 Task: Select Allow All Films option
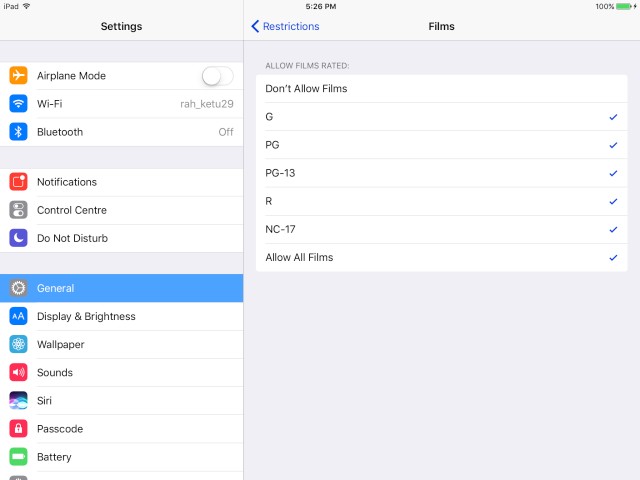tap(442, 258)
